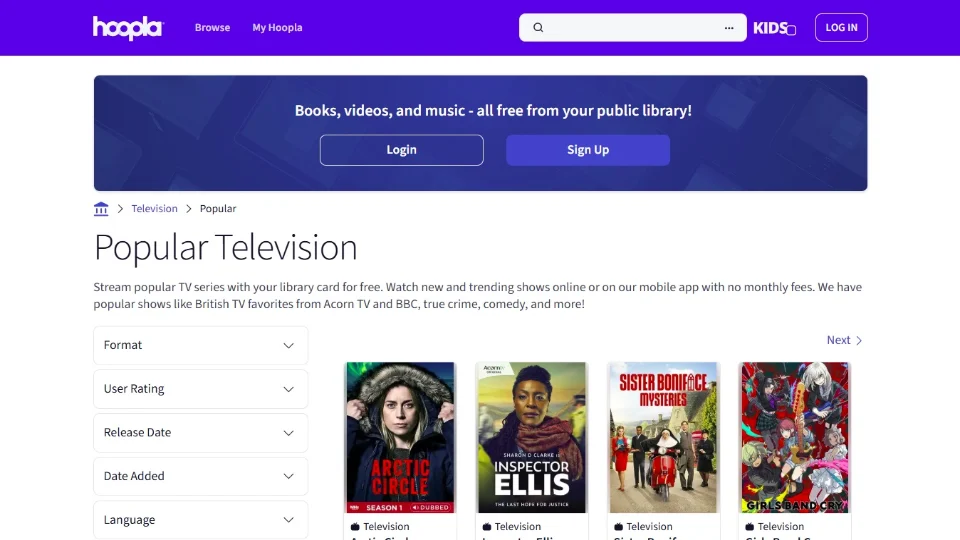960x540 pixels.
Task: Open the Browse menu
Action: [x=212, y=28]
